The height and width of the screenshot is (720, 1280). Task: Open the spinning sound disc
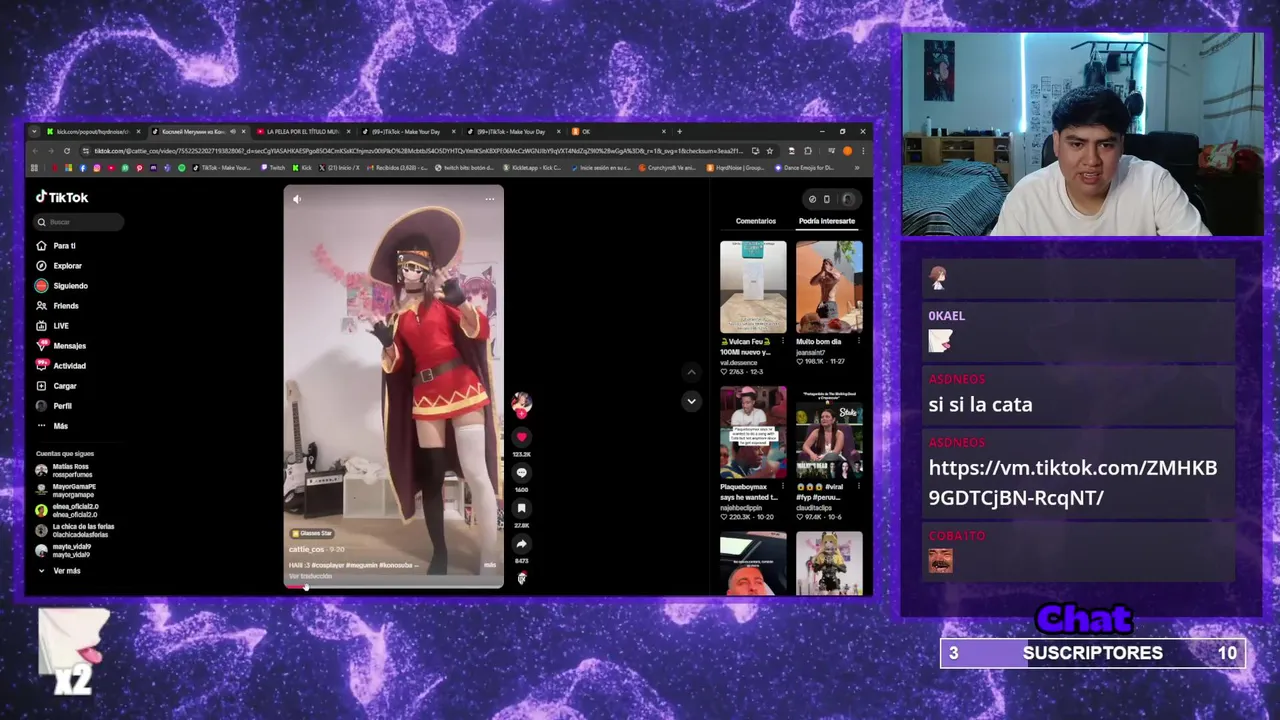[521, 578]
